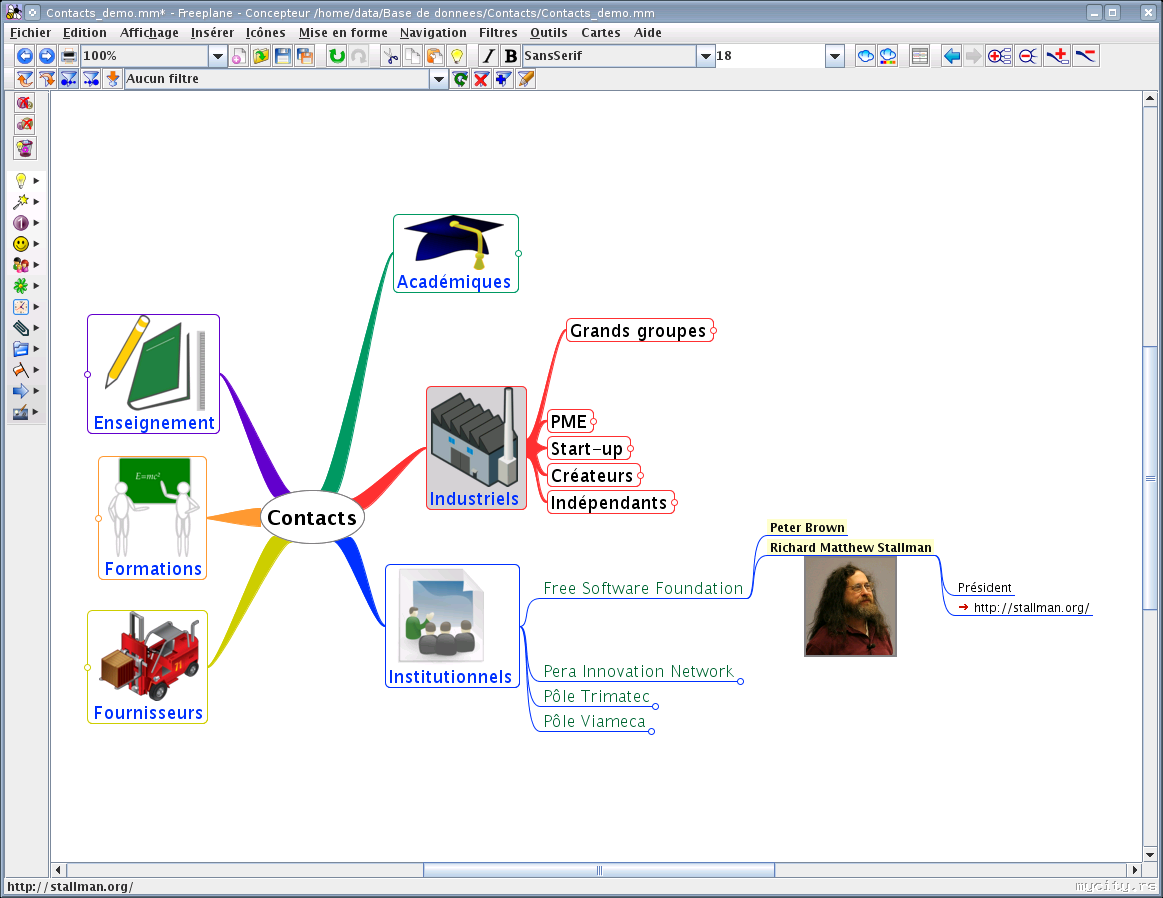Select the Free Software Foundation node
The image size is (1163, 898).
tap(643, 588)
